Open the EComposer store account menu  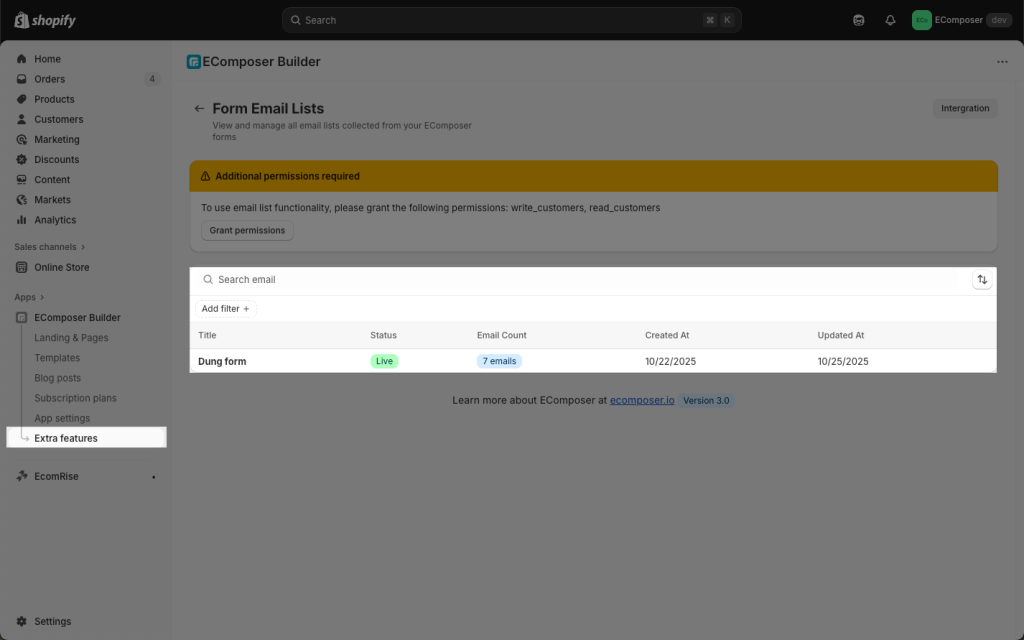(x=961, y=20)
